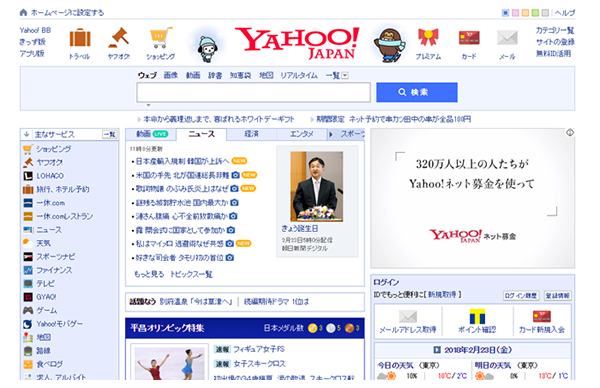This screenshot has width=600, height=388.
Task: Click the 地図 map icon in sidebar
Action: (28, 337)
